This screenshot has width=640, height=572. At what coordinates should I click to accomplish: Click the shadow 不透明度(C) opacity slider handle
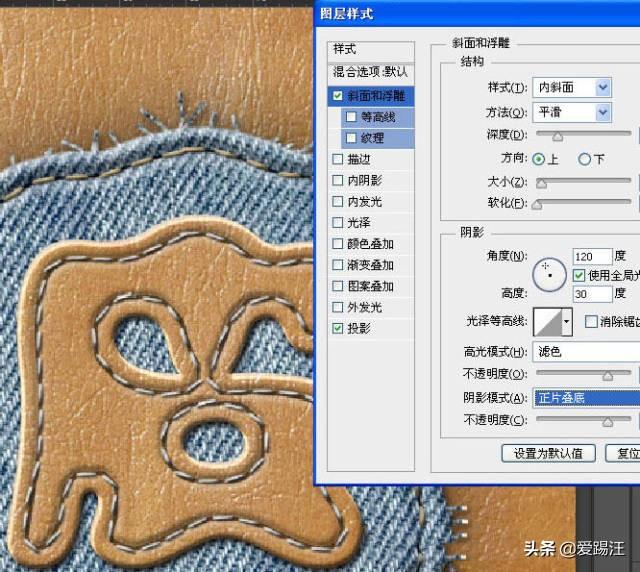click(607, 422)
